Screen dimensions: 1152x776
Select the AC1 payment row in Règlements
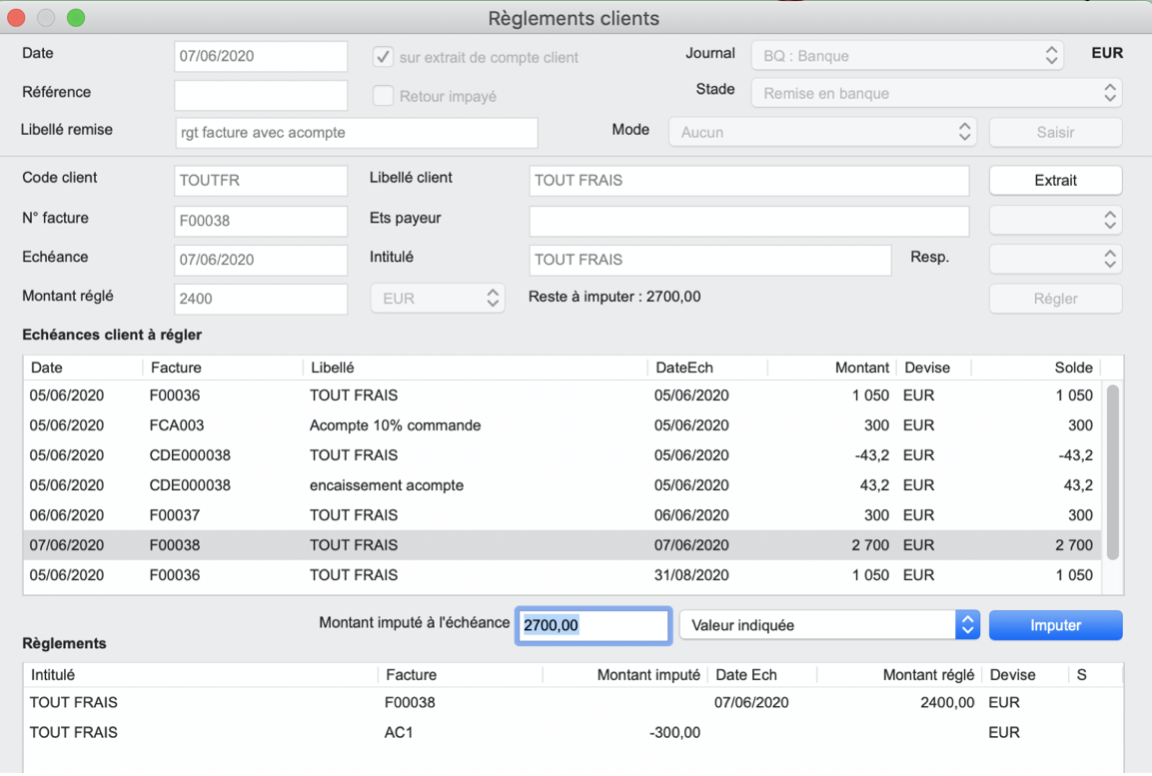click(573, 733)
